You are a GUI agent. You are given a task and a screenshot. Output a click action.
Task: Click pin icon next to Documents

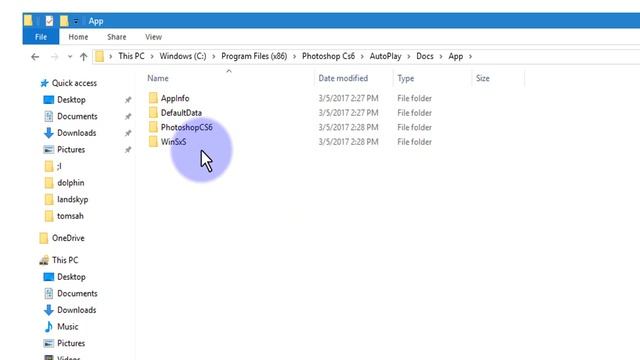pyautogui.click(x=128, y=116)
